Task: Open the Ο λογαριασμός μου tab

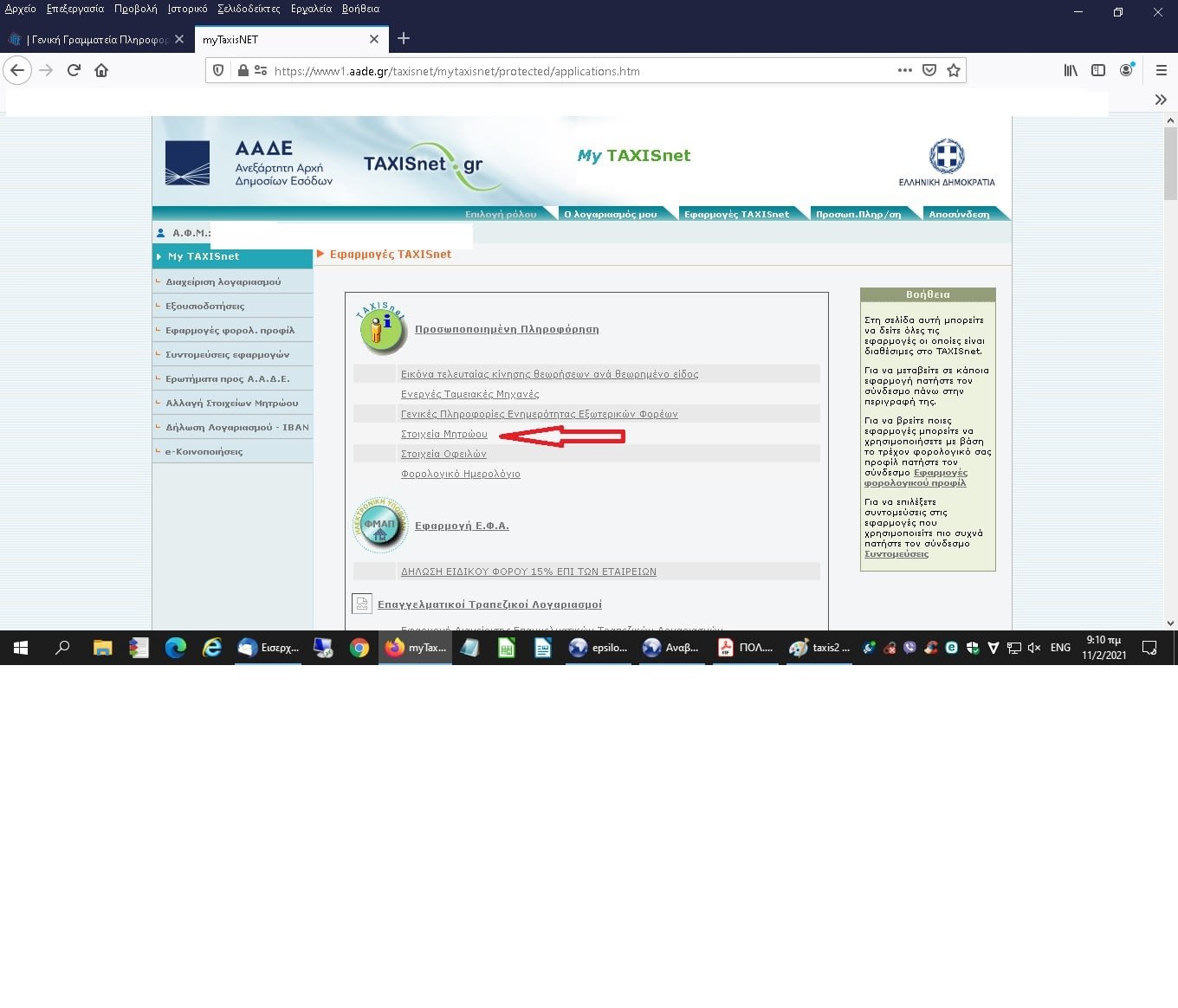Action: coord(611,214)
